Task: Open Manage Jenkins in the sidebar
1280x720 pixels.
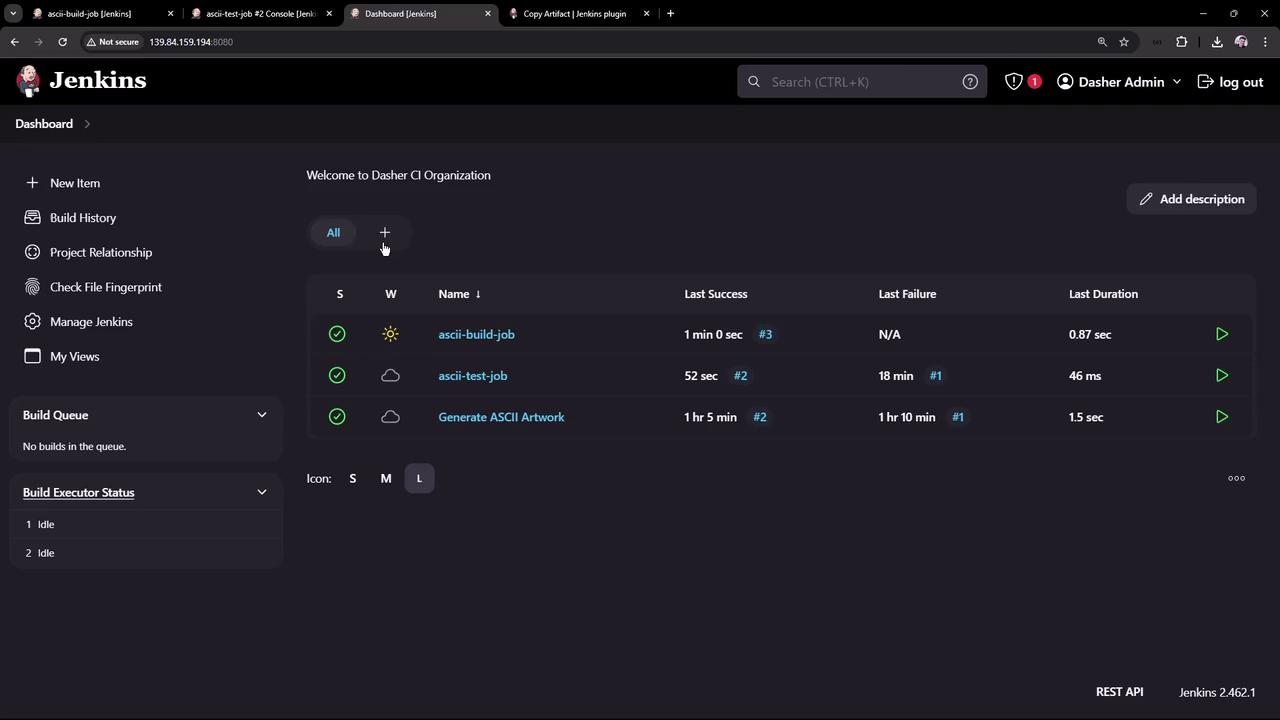Action: pyautogui.click(x=78, y=322)
